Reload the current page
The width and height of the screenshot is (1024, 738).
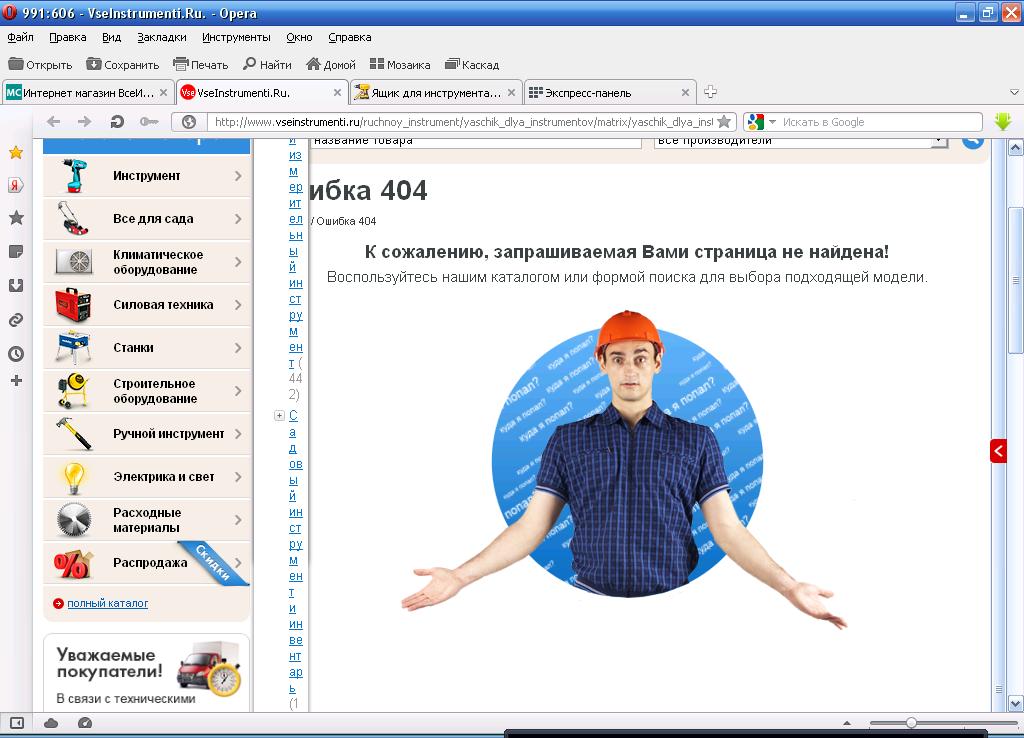[117, 121]
